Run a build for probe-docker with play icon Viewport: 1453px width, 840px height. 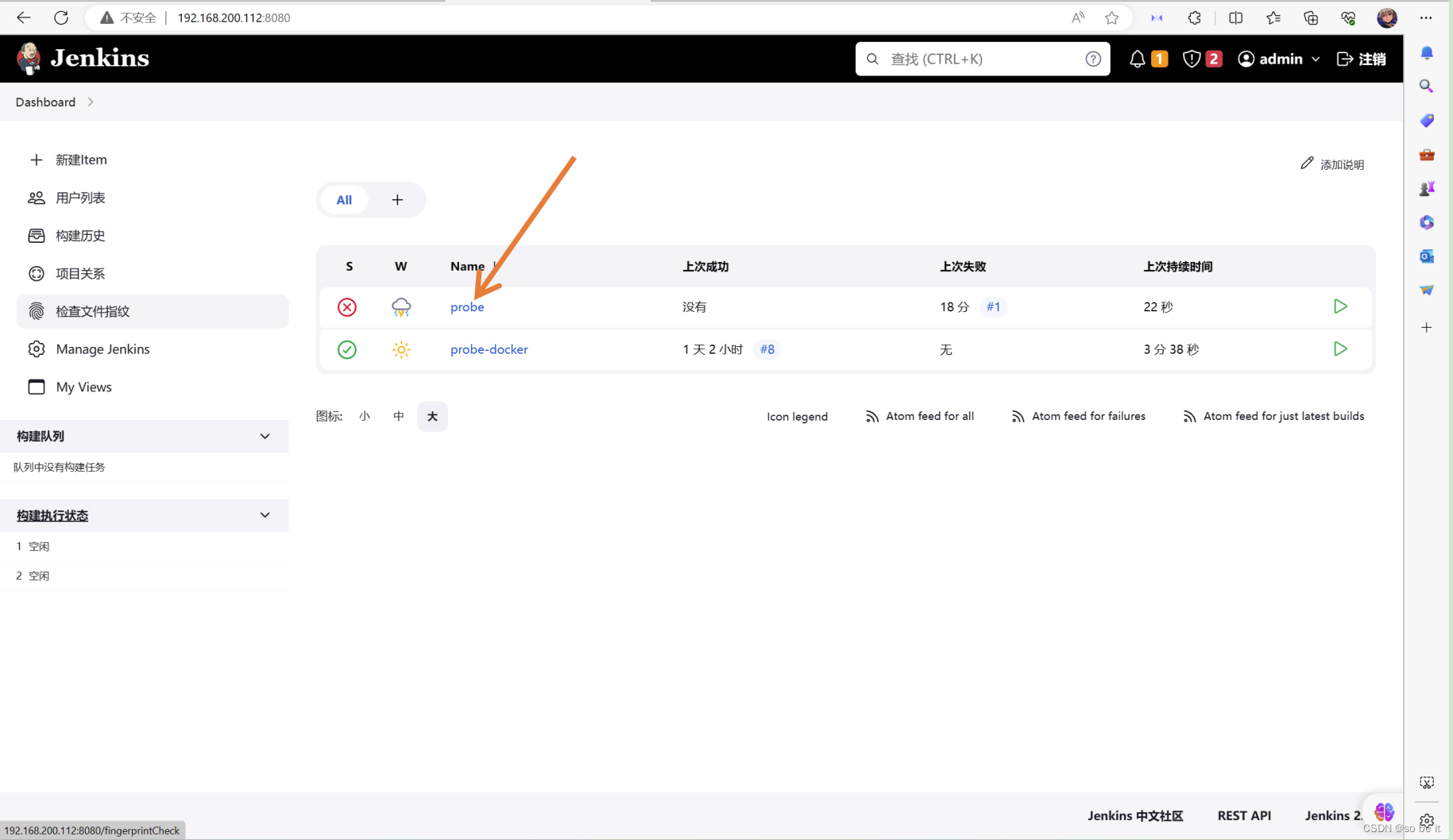[1340, 349]
